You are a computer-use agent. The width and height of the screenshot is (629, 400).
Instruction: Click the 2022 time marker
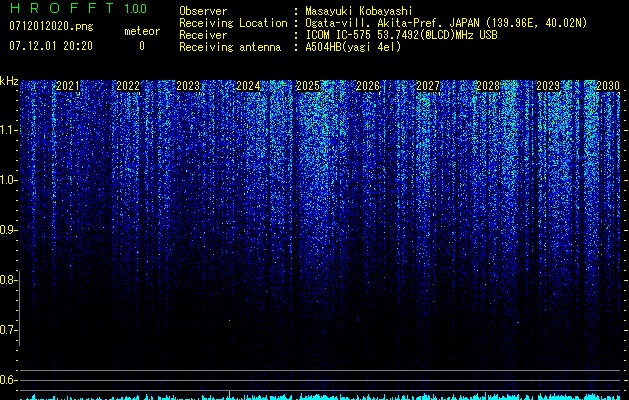(x=128, y=86)
